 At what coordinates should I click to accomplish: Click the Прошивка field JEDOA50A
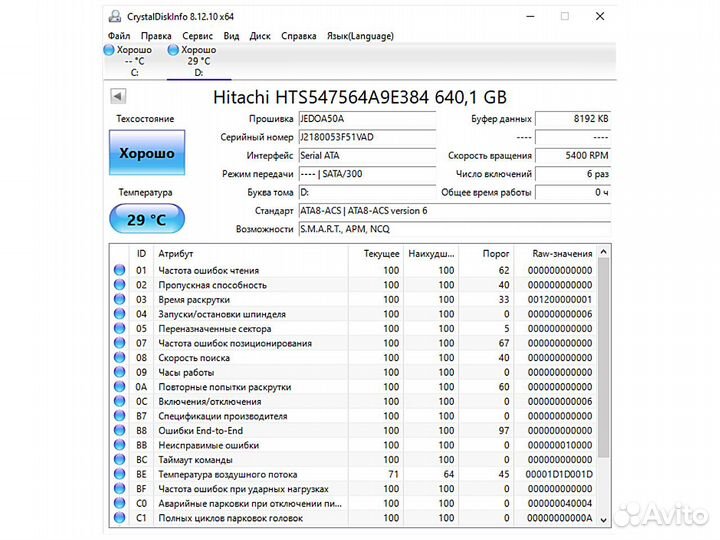point(367,118)
